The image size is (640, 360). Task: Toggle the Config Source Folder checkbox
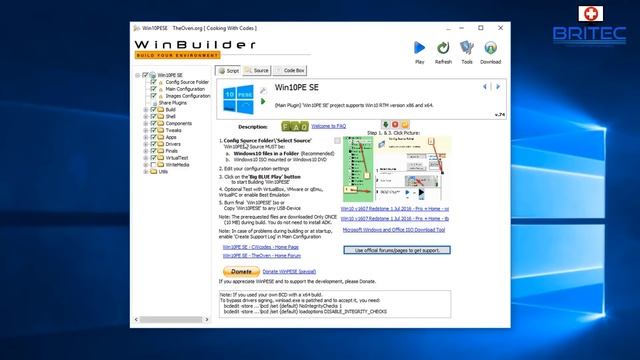click(x=153, y=82)
